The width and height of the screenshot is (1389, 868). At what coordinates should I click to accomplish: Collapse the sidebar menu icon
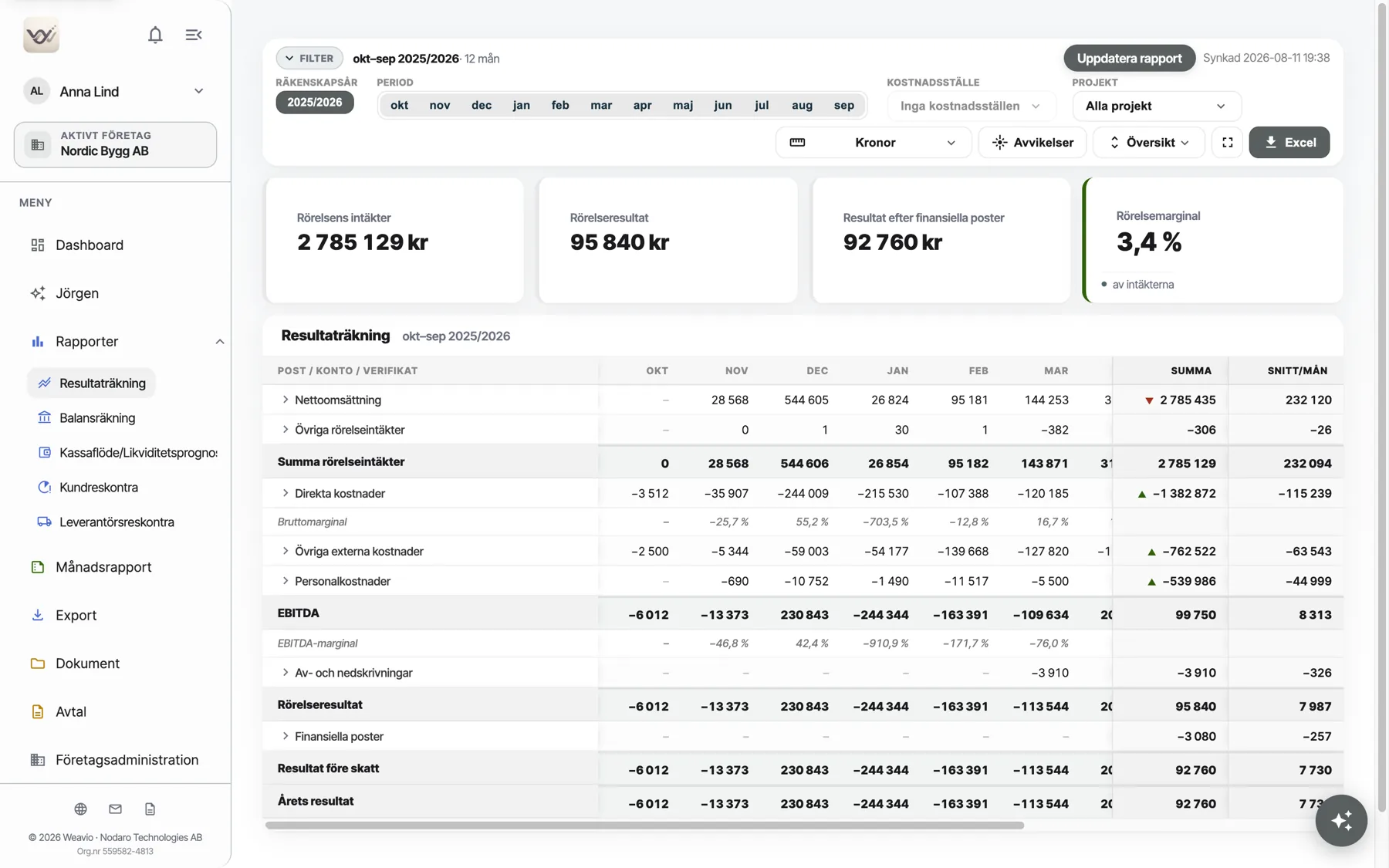194,35
